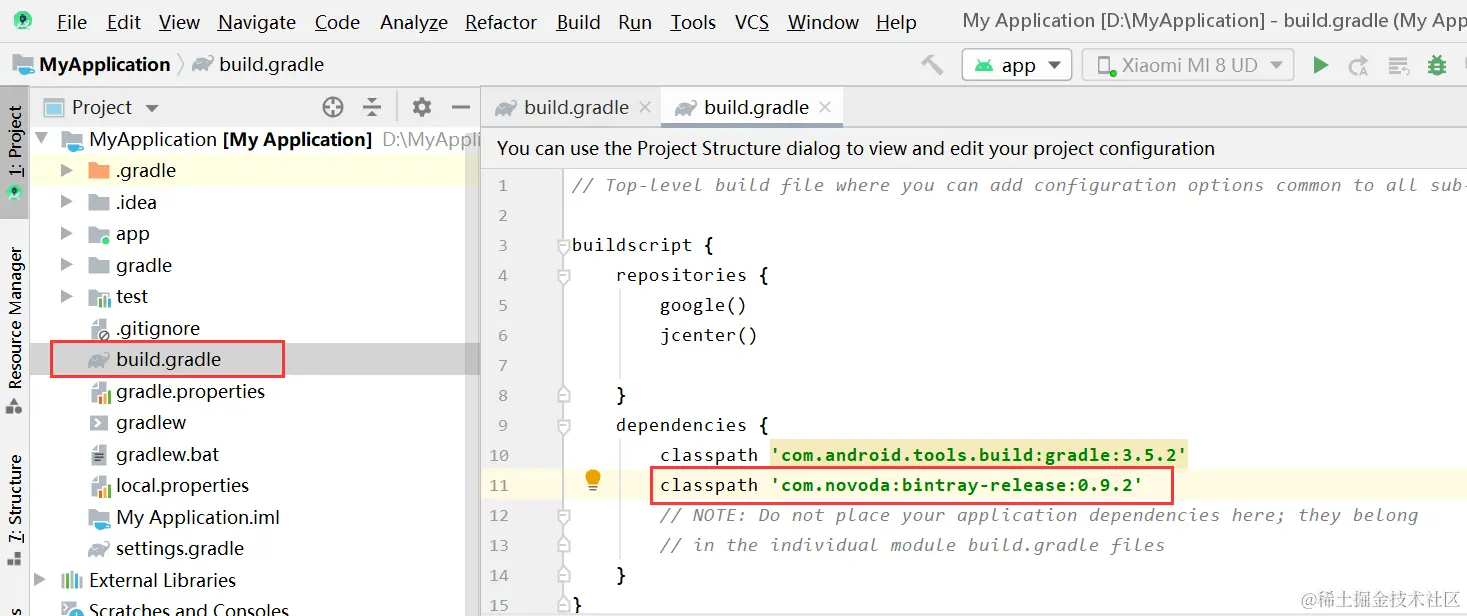The image size is (1467, 616).
Task: Fold the repositories block on line 4
Action: point(563,275)
